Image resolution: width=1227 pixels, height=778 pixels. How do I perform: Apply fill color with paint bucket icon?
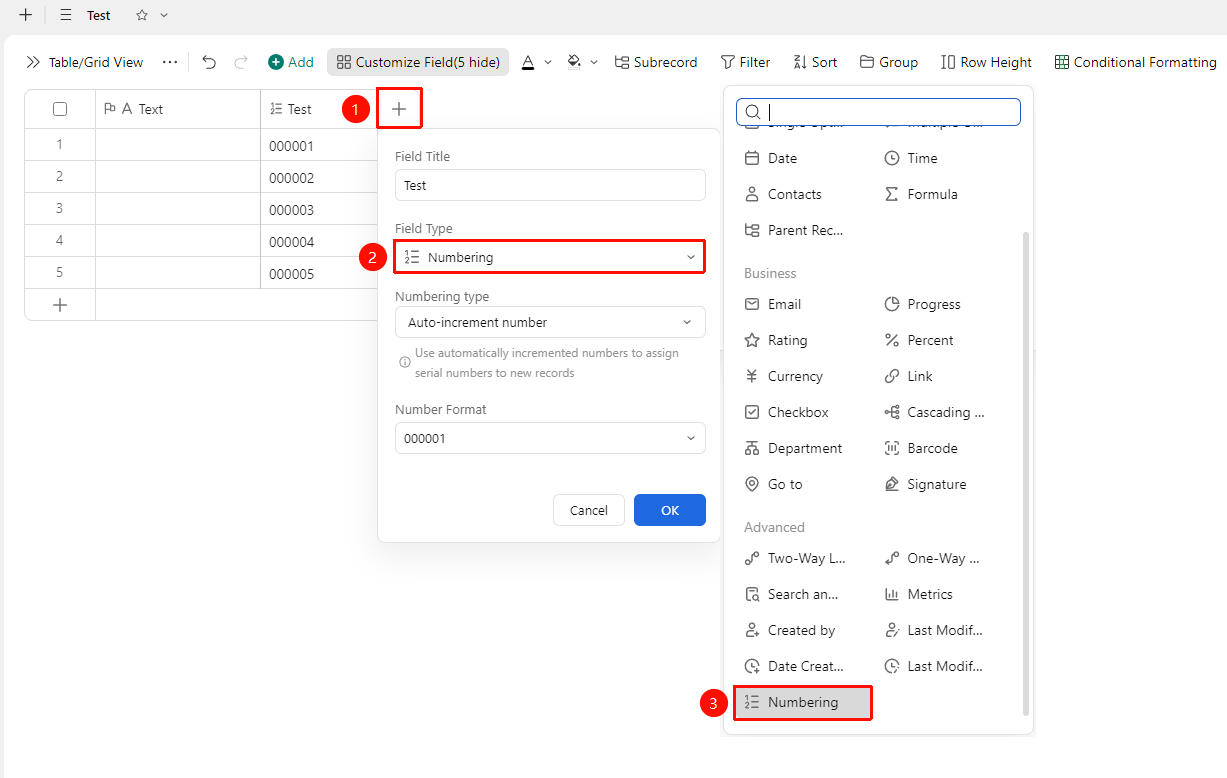coord(574,62)
